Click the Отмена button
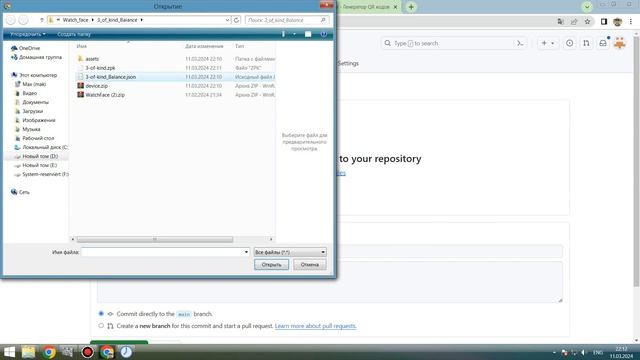This screenshot has height=360, width=640. tap(310, 264)
